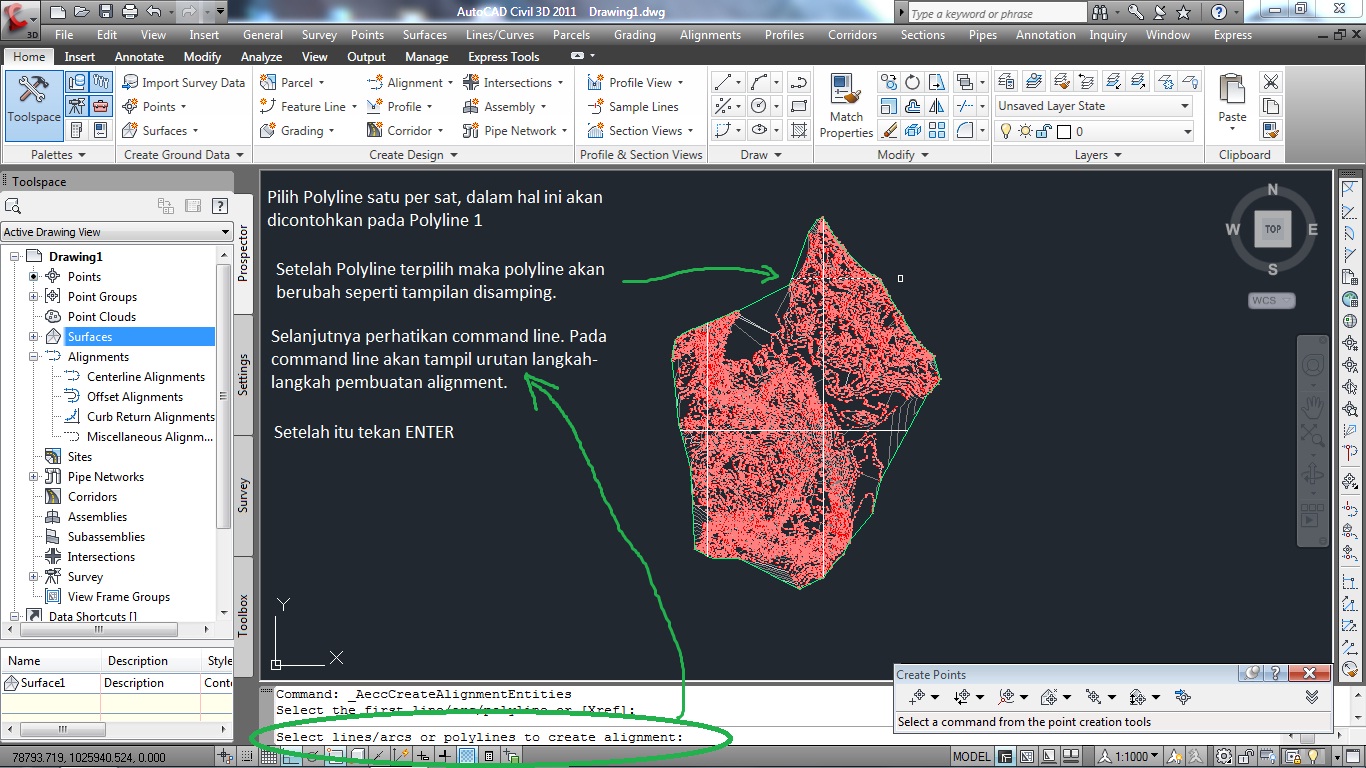The height and width of the screenshot is (768, 1366).
Task: Open the Surfaces menu in menu bar
Action: [x=425, y=35]
